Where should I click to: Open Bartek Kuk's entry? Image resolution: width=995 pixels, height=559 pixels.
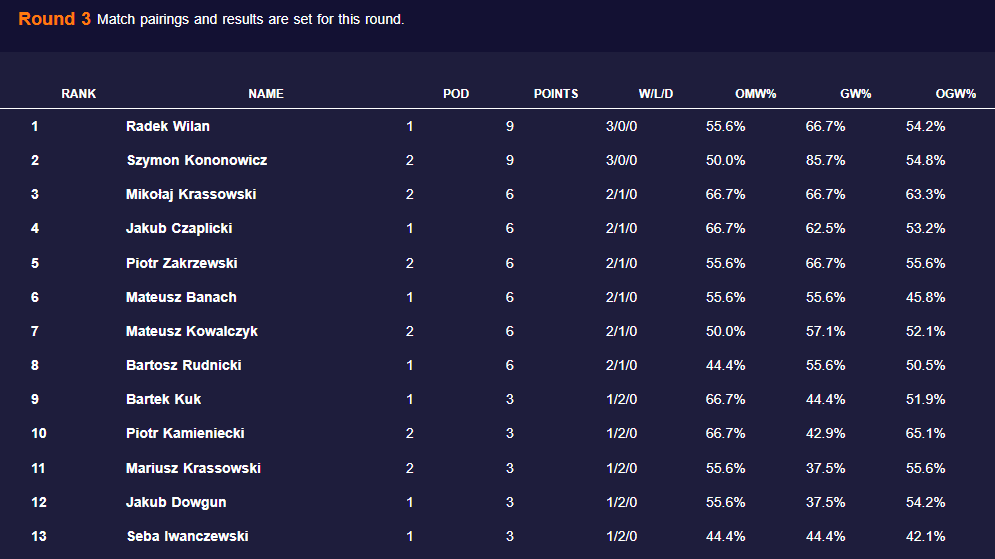[164, 400]
